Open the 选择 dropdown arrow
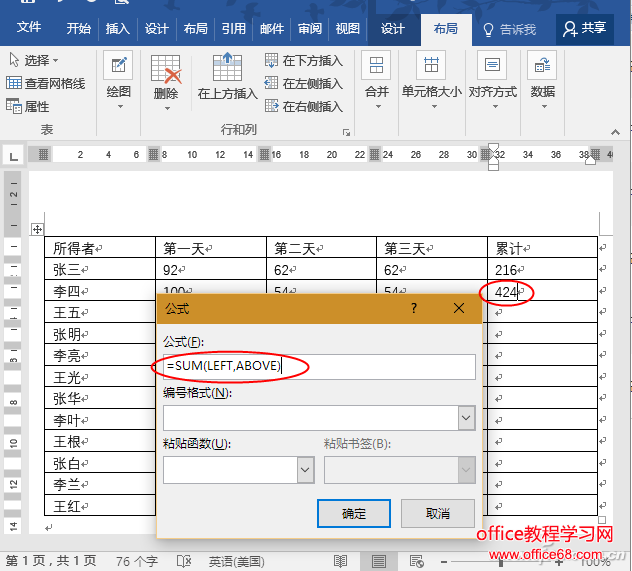Viewport: 632px width, 571px height. 56,60
